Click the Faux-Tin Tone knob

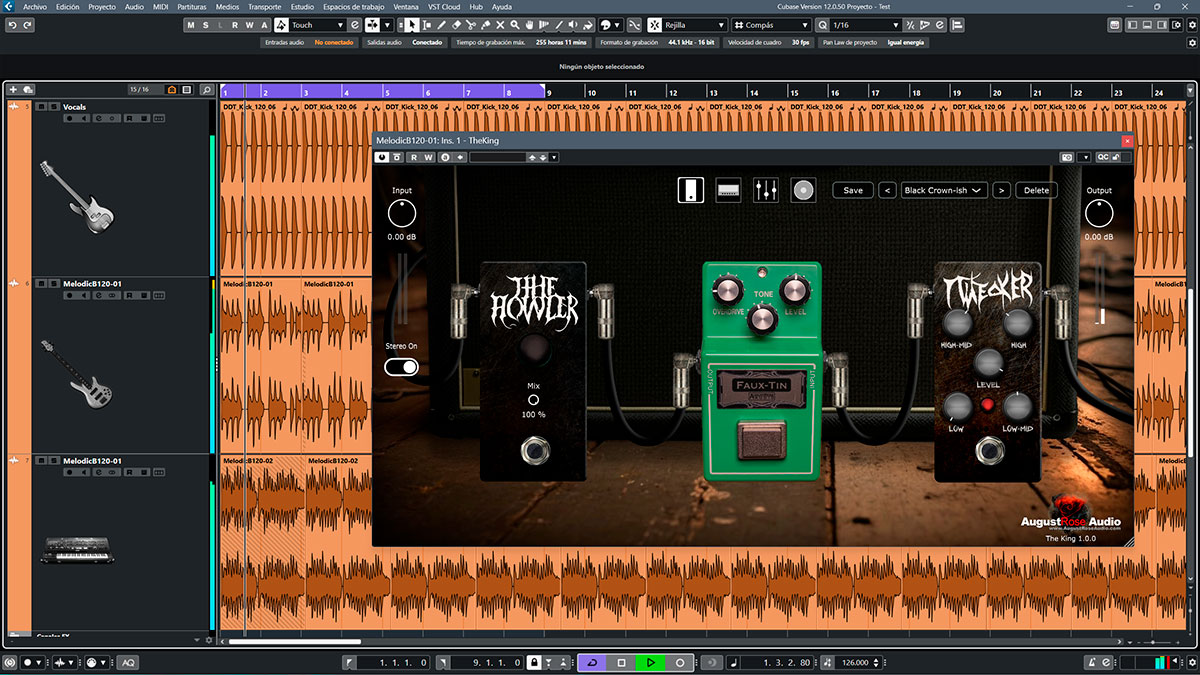(x=762, y=319)
